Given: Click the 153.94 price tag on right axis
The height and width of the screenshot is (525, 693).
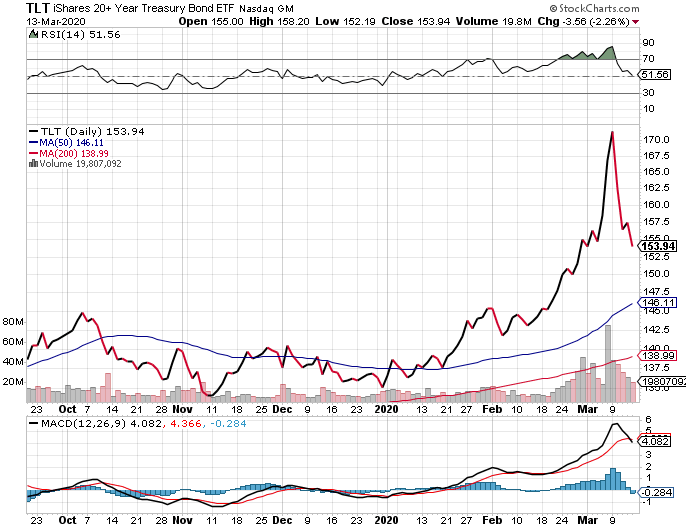Looking at the screenshot, I should tap(658, 246).
